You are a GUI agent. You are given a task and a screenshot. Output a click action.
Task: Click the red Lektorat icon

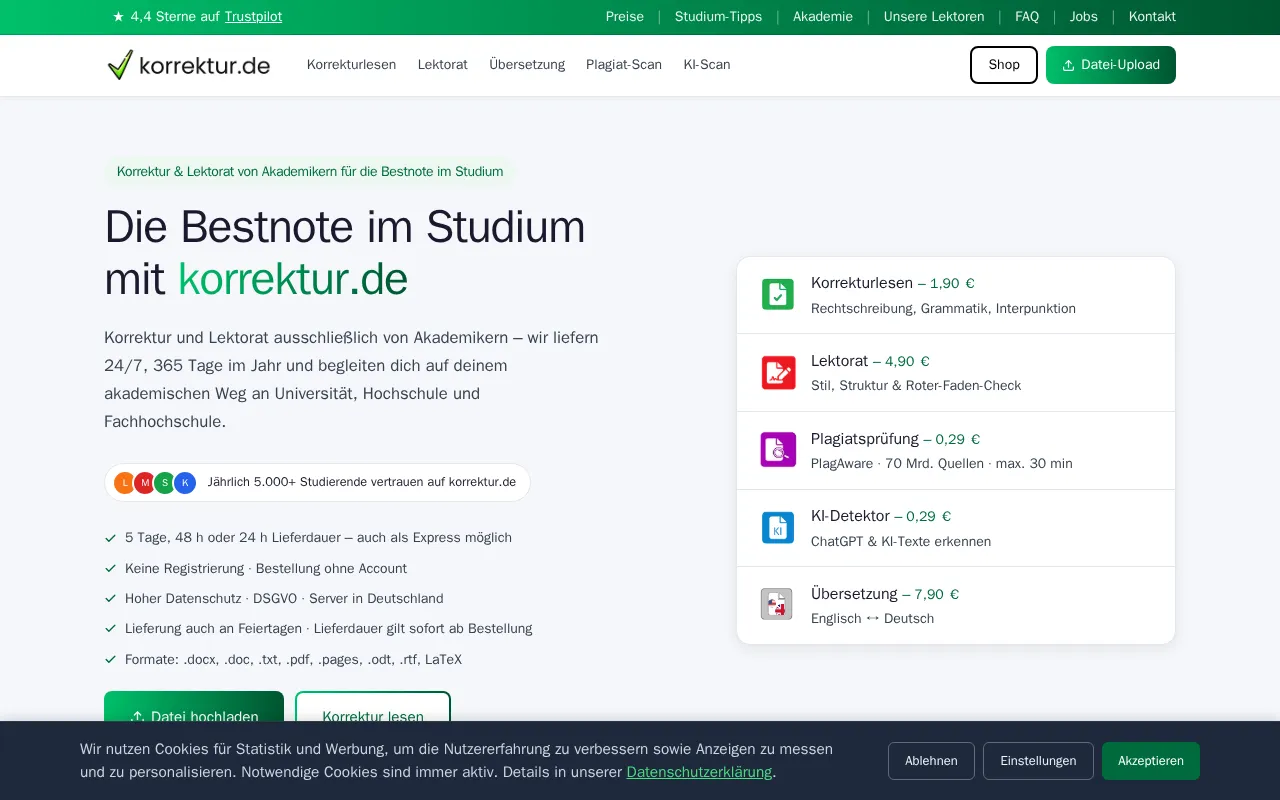coord(777,372)
